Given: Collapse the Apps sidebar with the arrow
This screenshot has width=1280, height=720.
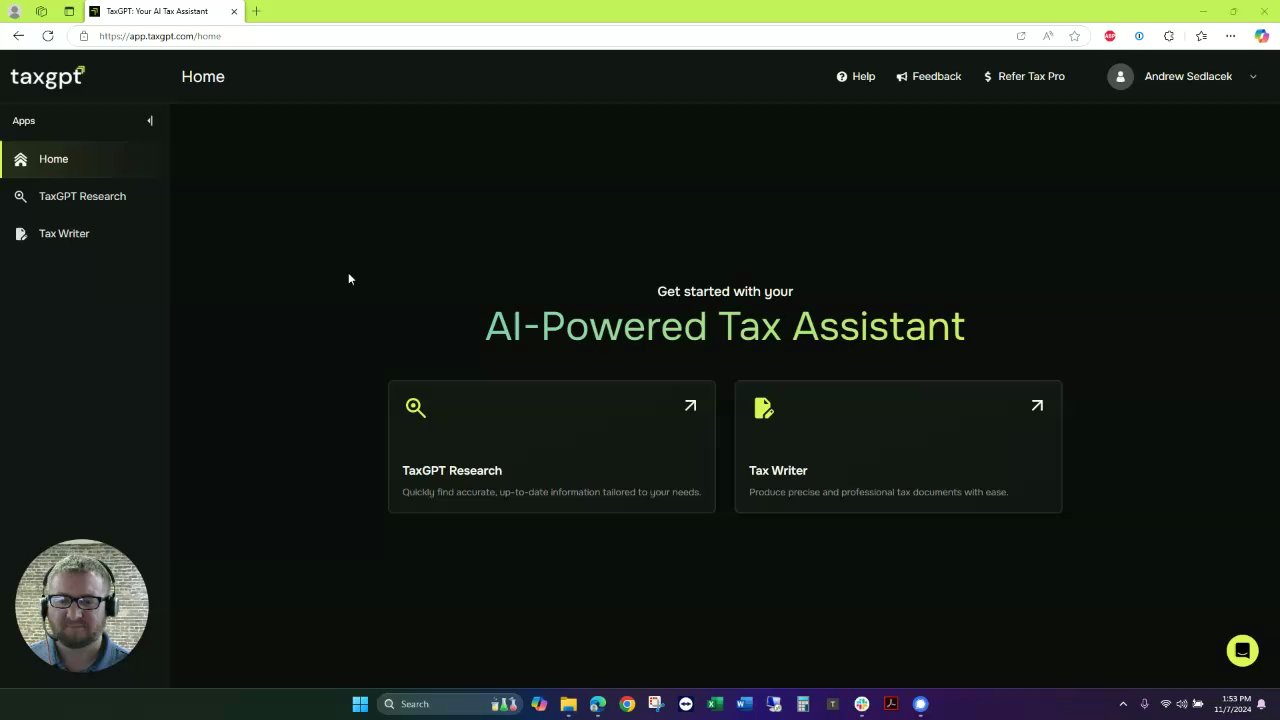Looking at the screenshot, I should coord(150,121).
